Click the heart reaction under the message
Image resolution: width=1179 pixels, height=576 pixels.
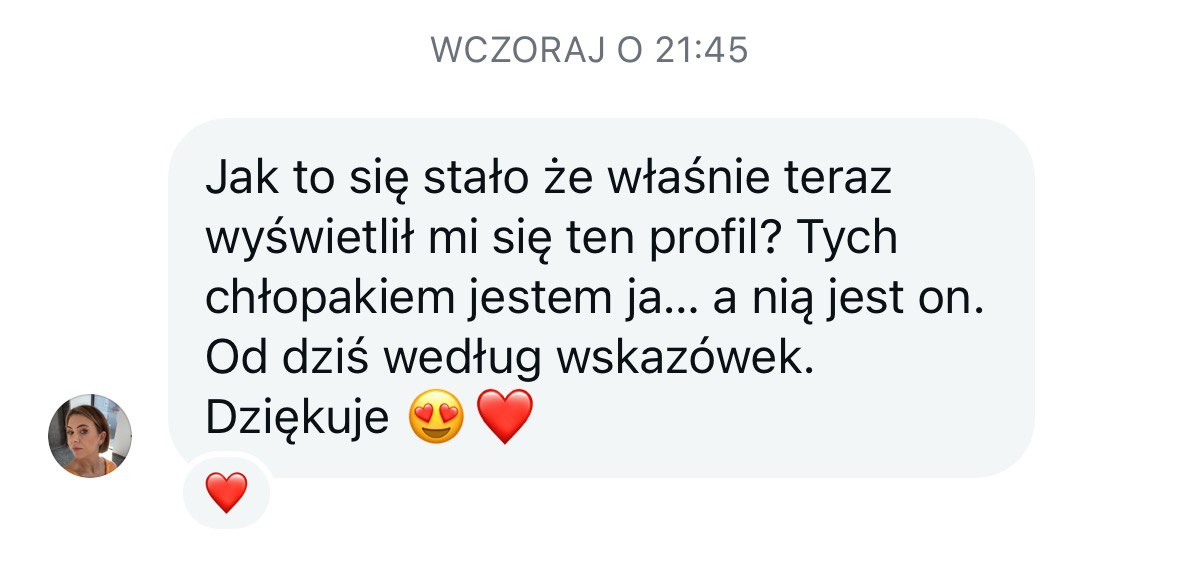tap(226, 493)
